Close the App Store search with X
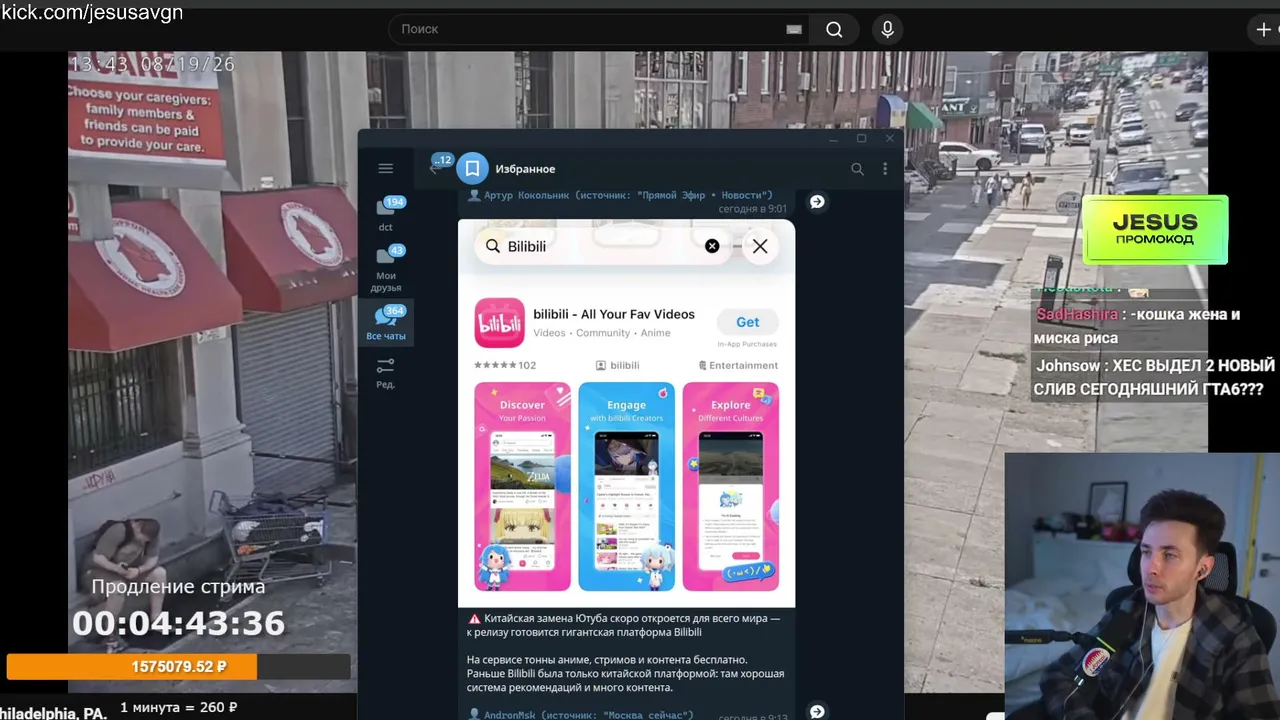This screenshot has height=720, width=1280. 760,246
